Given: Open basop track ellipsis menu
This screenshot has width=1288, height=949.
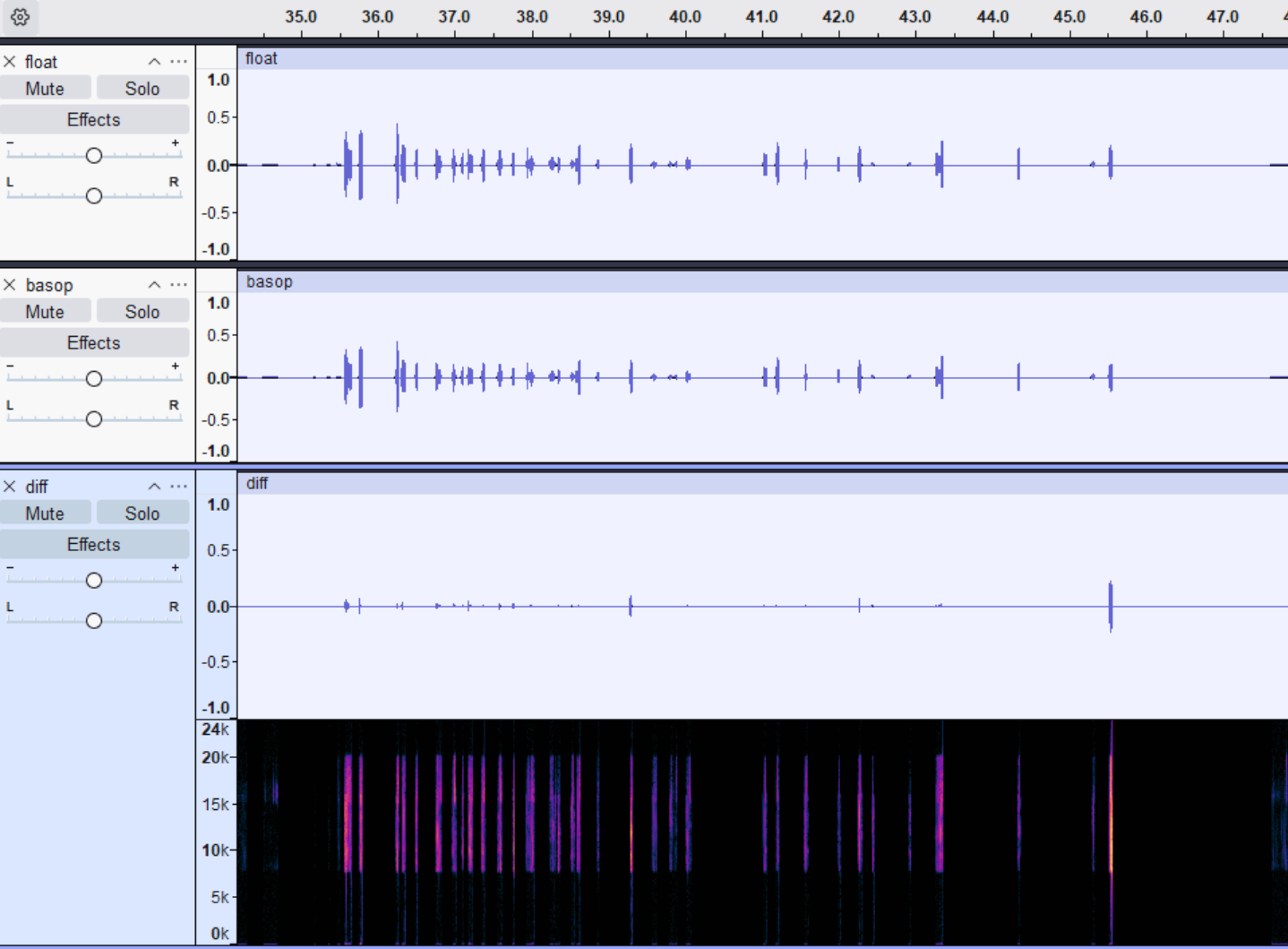Looking at the screenshot, I should coord(179,285).
